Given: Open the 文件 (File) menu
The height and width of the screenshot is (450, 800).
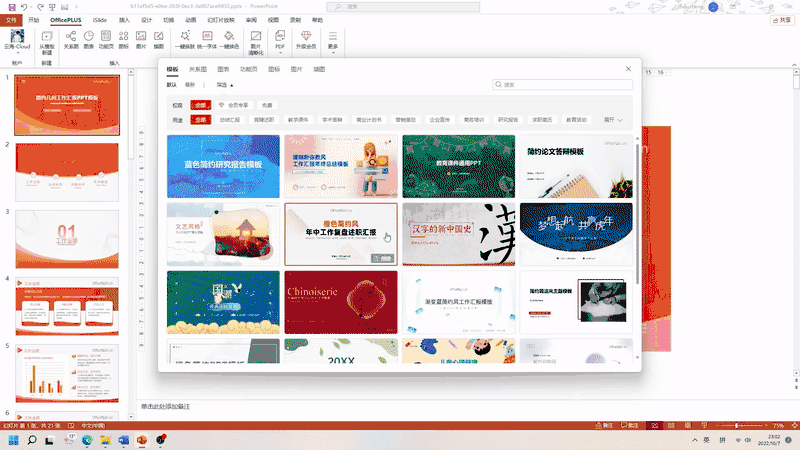Looking at the screenshot, I should point(11,20).
